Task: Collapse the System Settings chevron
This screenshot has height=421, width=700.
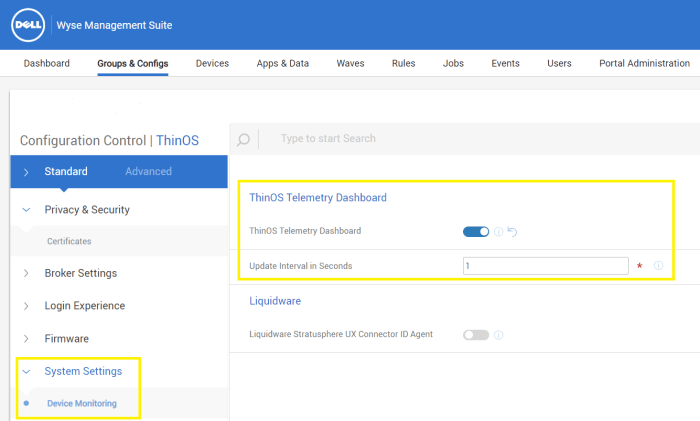Action: point(26,371)
